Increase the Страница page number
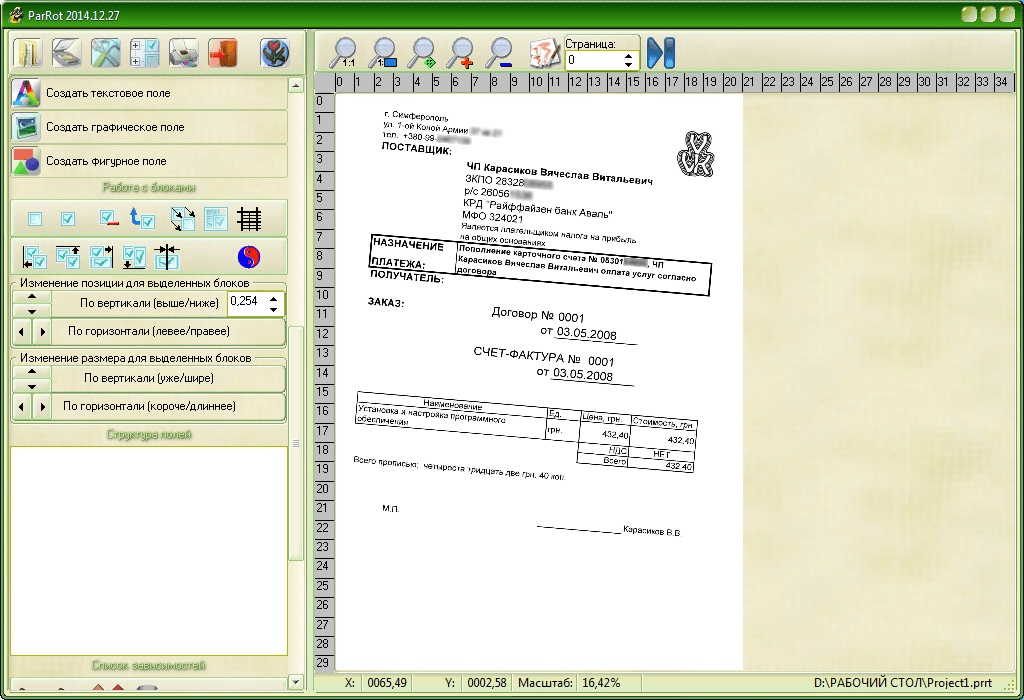The image size is (1024, 700). (628, 56)
